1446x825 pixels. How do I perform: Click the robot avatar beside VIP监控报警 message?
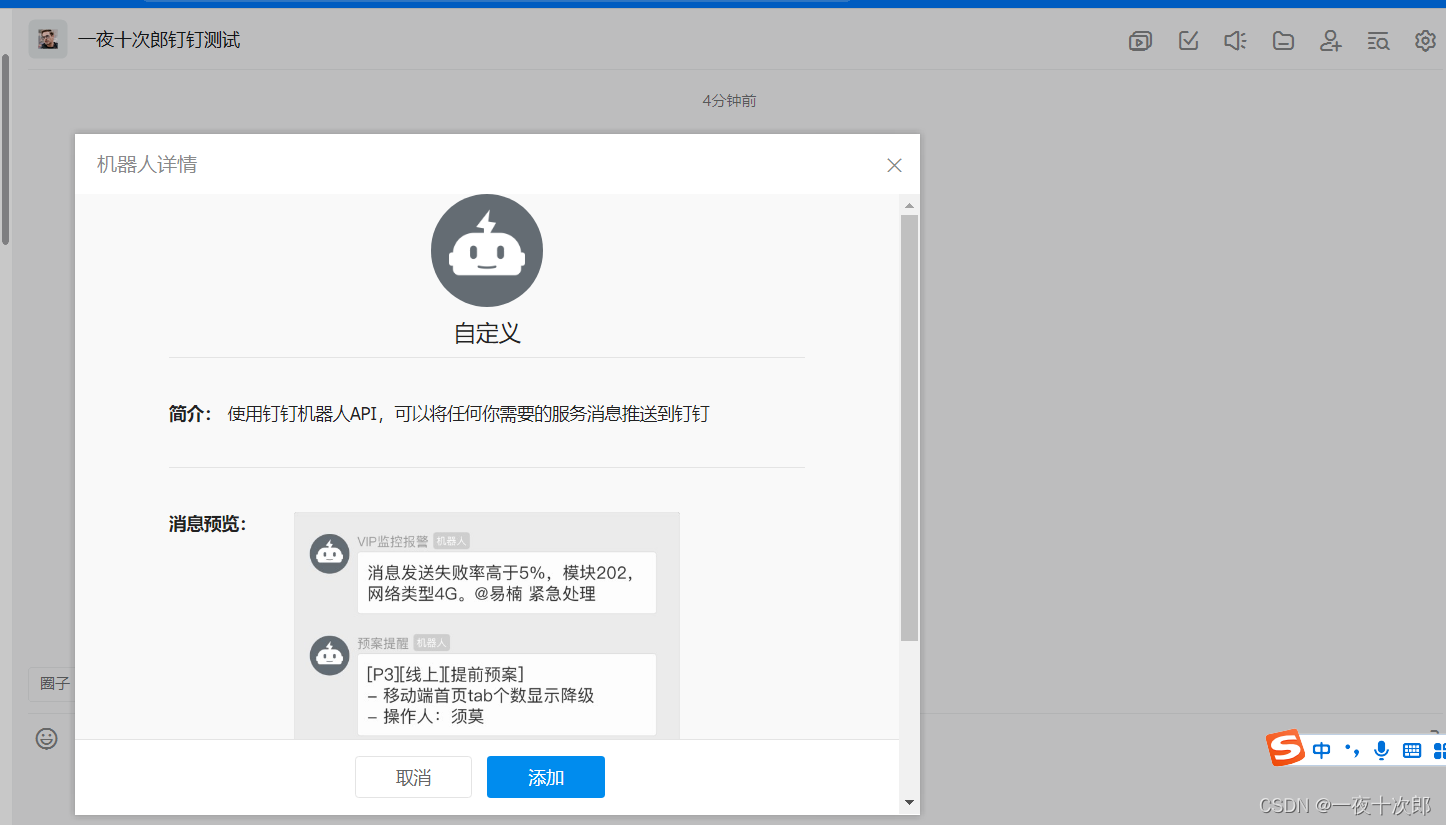[x=329, y=554]
